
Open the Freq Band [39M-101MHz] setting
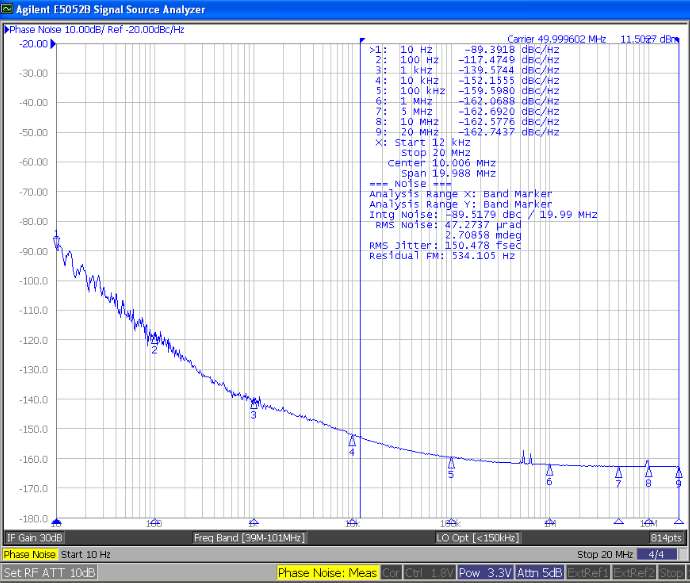pos(248,538)
